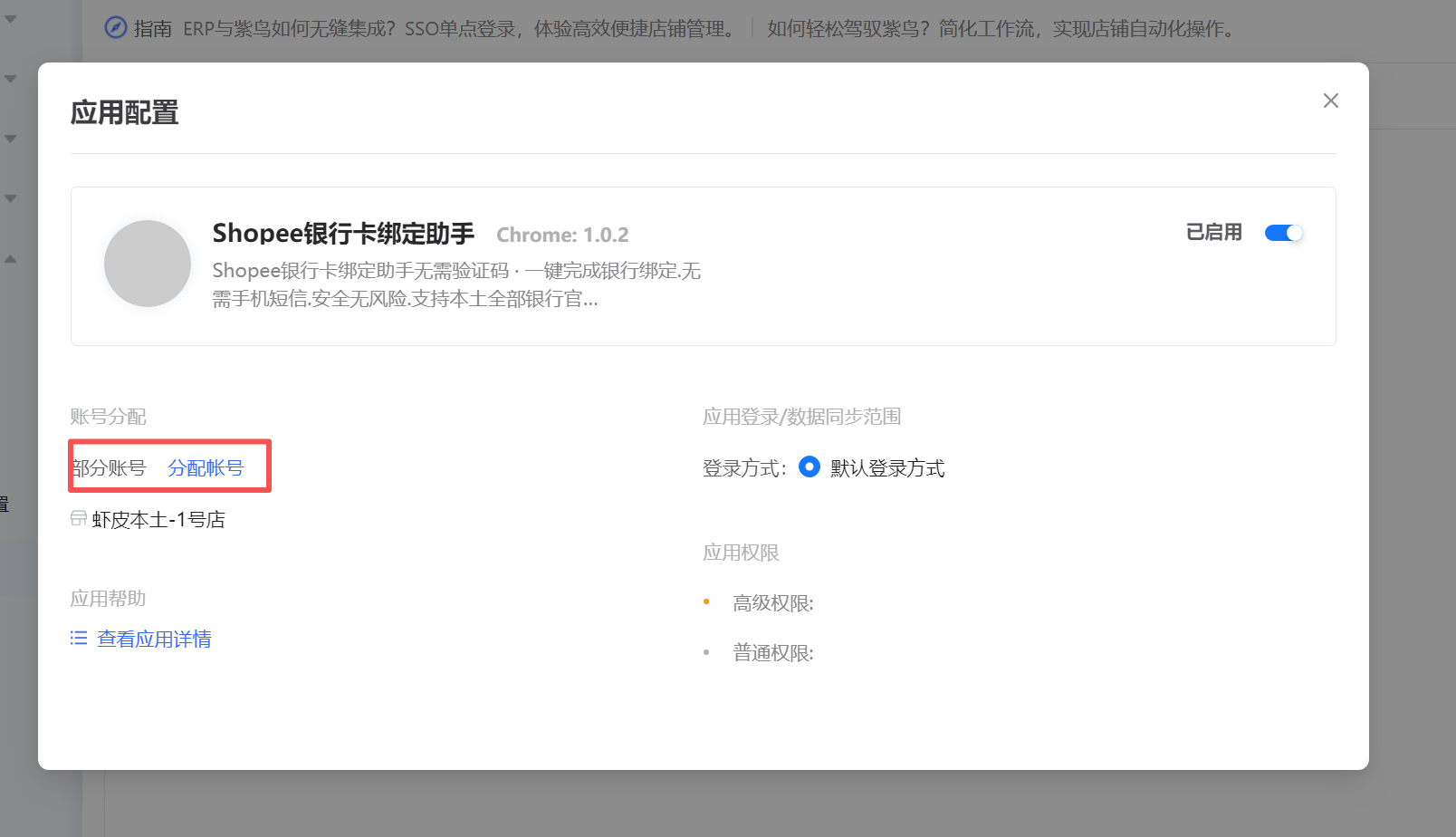1456x837 pixels.
Task: Click the 部分账号 label
Action: (x=109, y=467)
